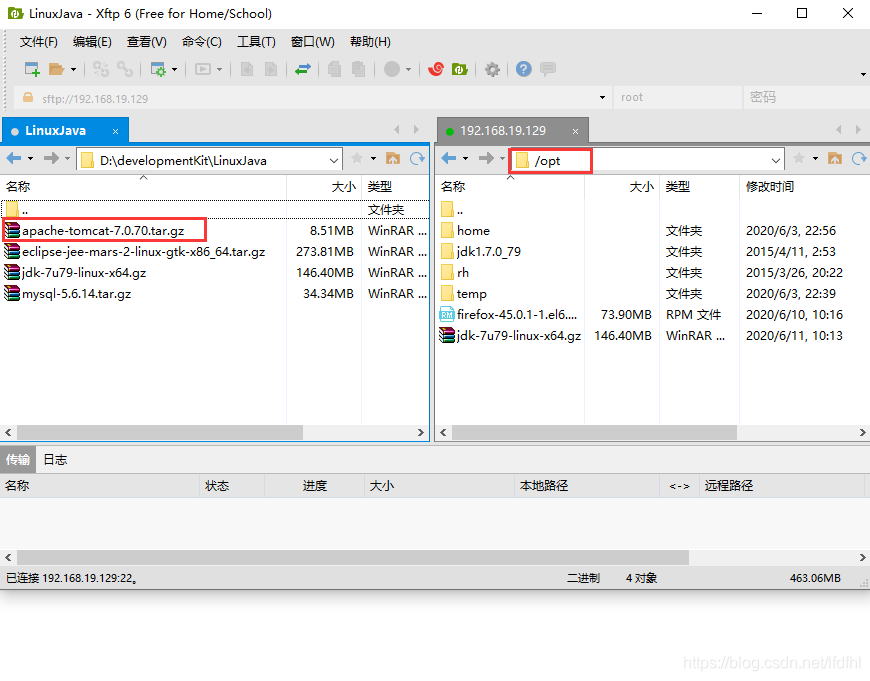Click the transfer list horizontal scrollbar
Screen dimensions: 870x681
click(x=353, y=557)
